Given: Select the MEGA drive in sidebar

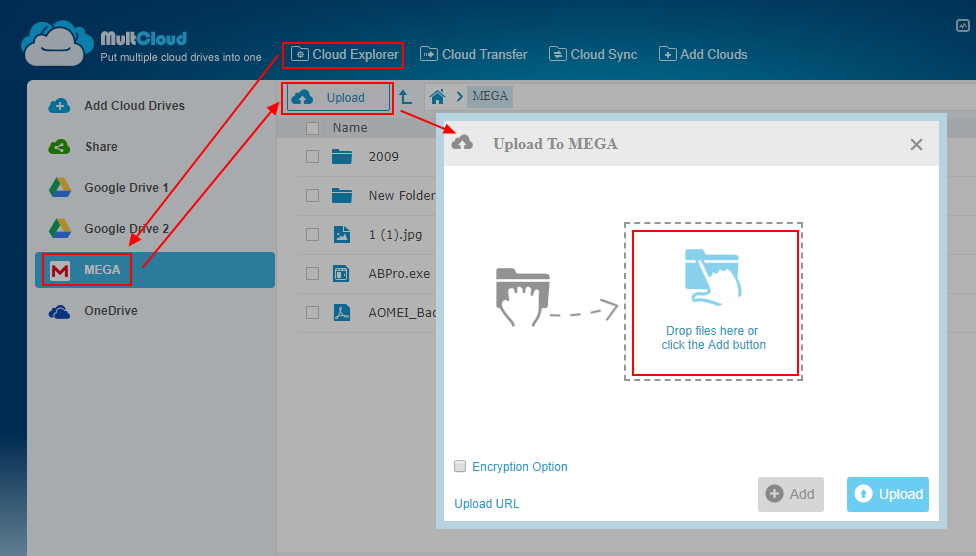Looking at the screenshot, I should pos(155,270).
